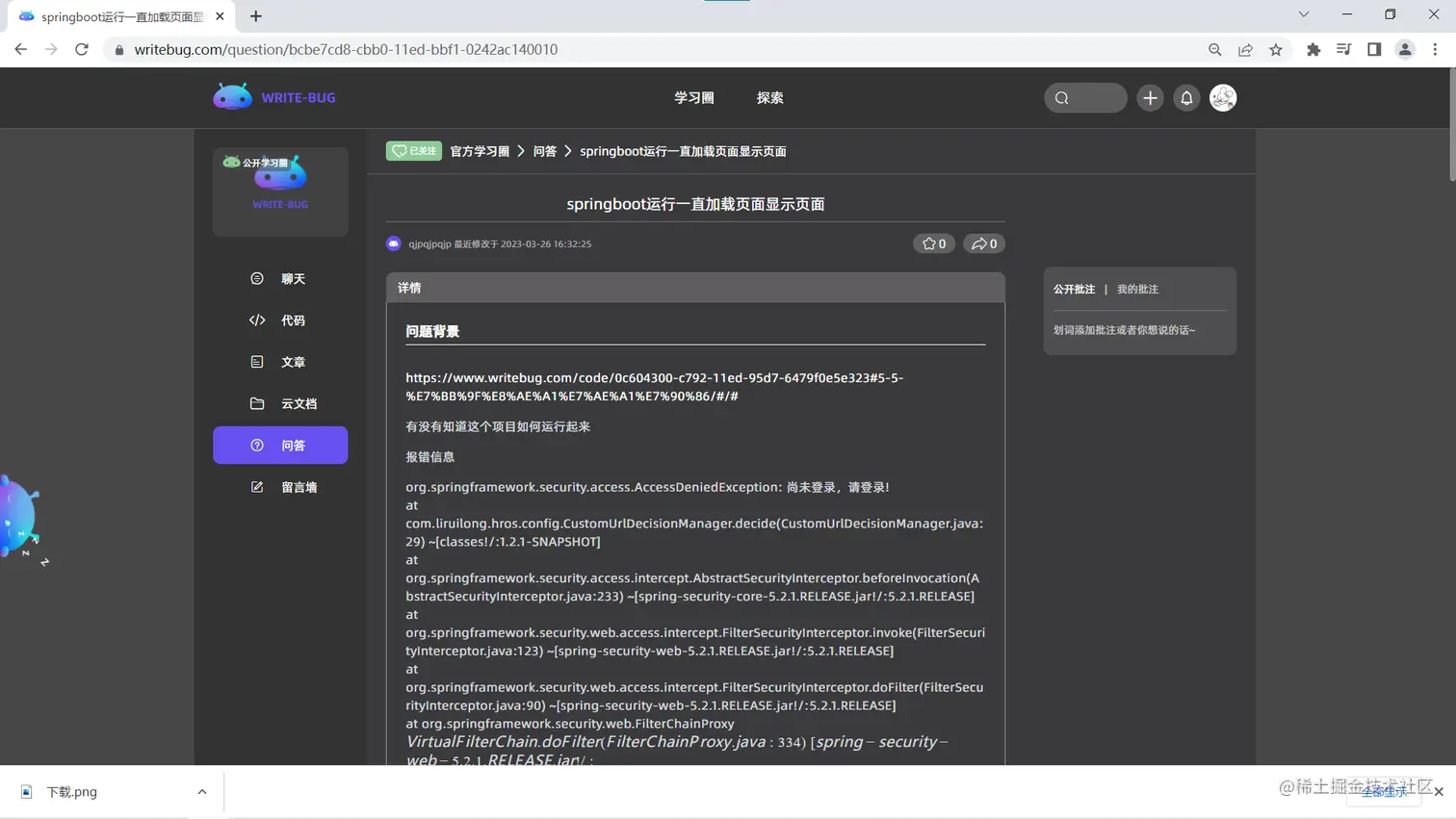Toggle the 已关注 follow status
This screenshot has height=819, width=1456.
(x=413, y=150)
